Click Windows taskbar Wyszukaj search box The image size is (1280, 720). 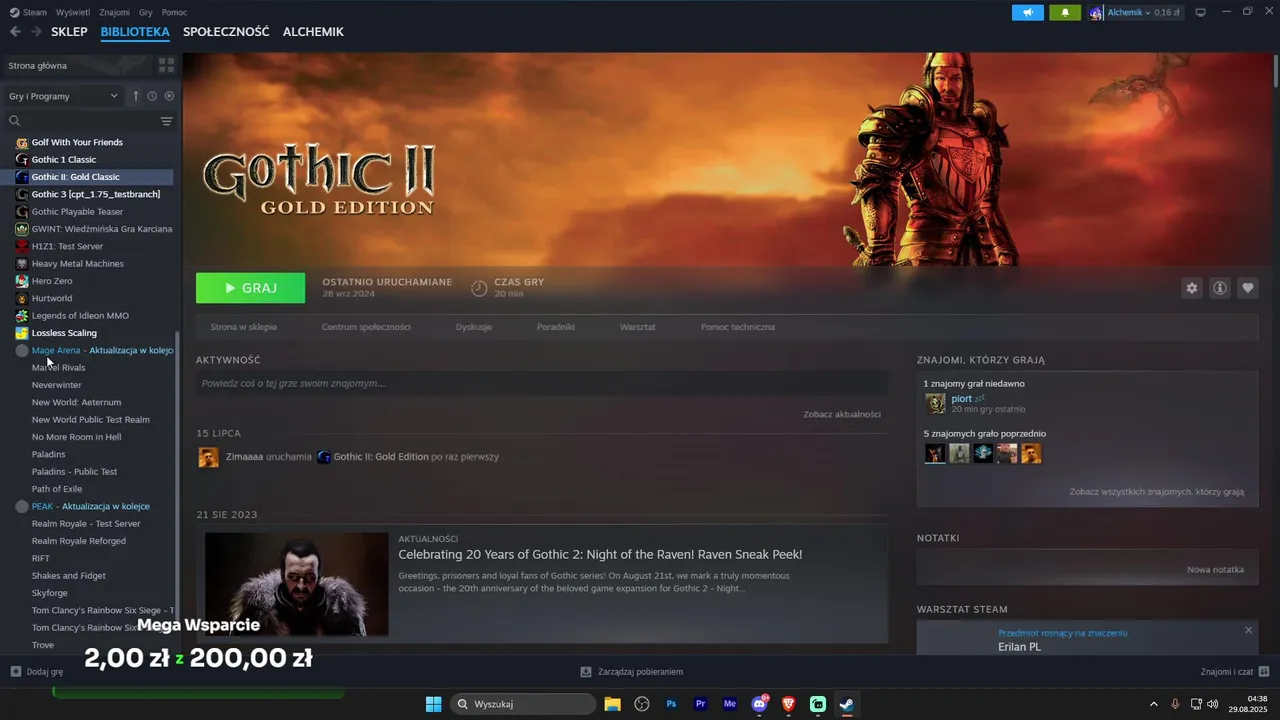[x=522, y=704]
